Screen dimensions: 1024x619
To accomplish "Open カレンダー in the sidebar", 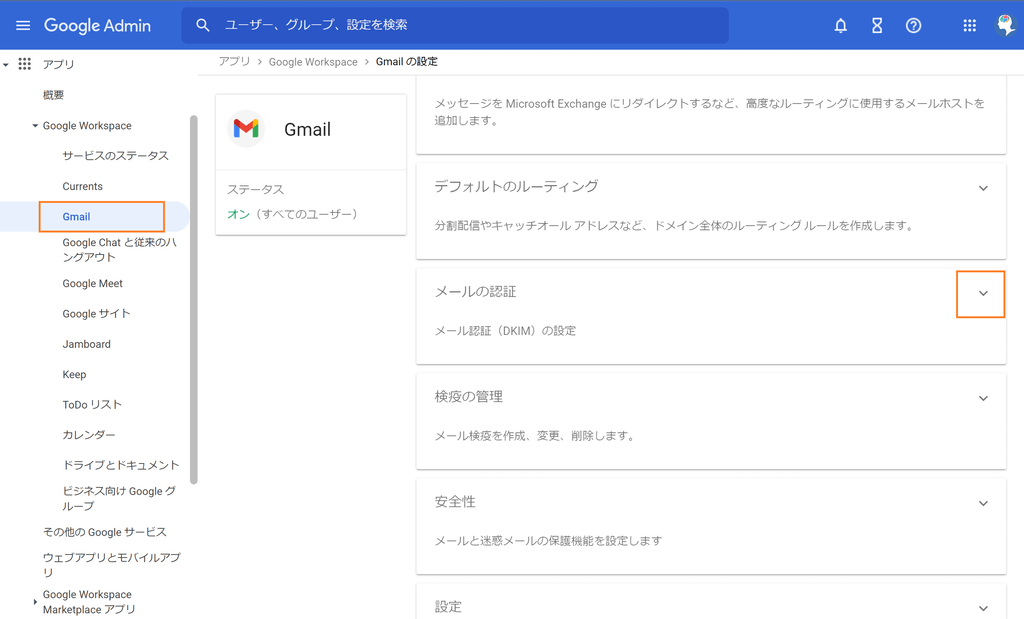I will (89, 435).
